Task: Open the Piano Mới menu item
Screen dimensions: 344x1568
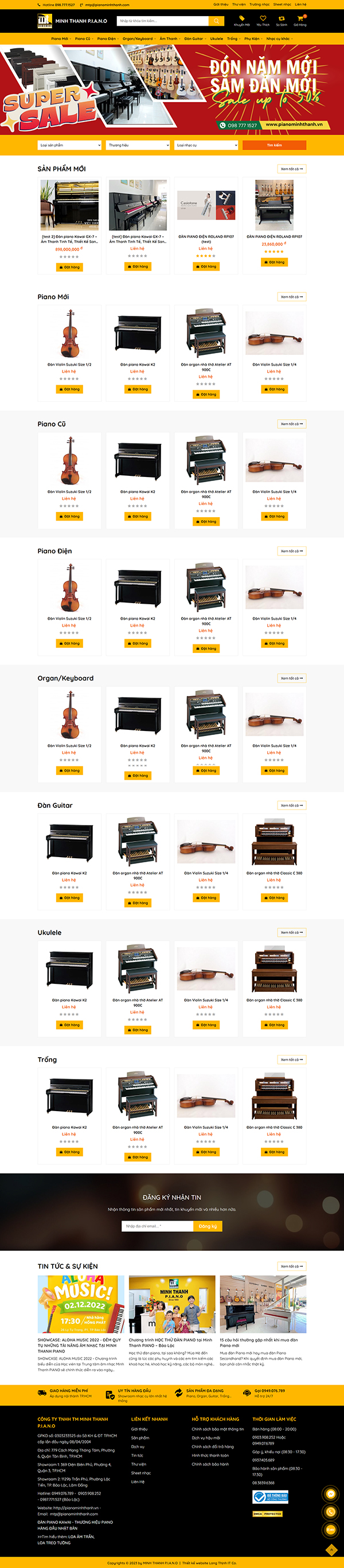Action: point(60,38)
